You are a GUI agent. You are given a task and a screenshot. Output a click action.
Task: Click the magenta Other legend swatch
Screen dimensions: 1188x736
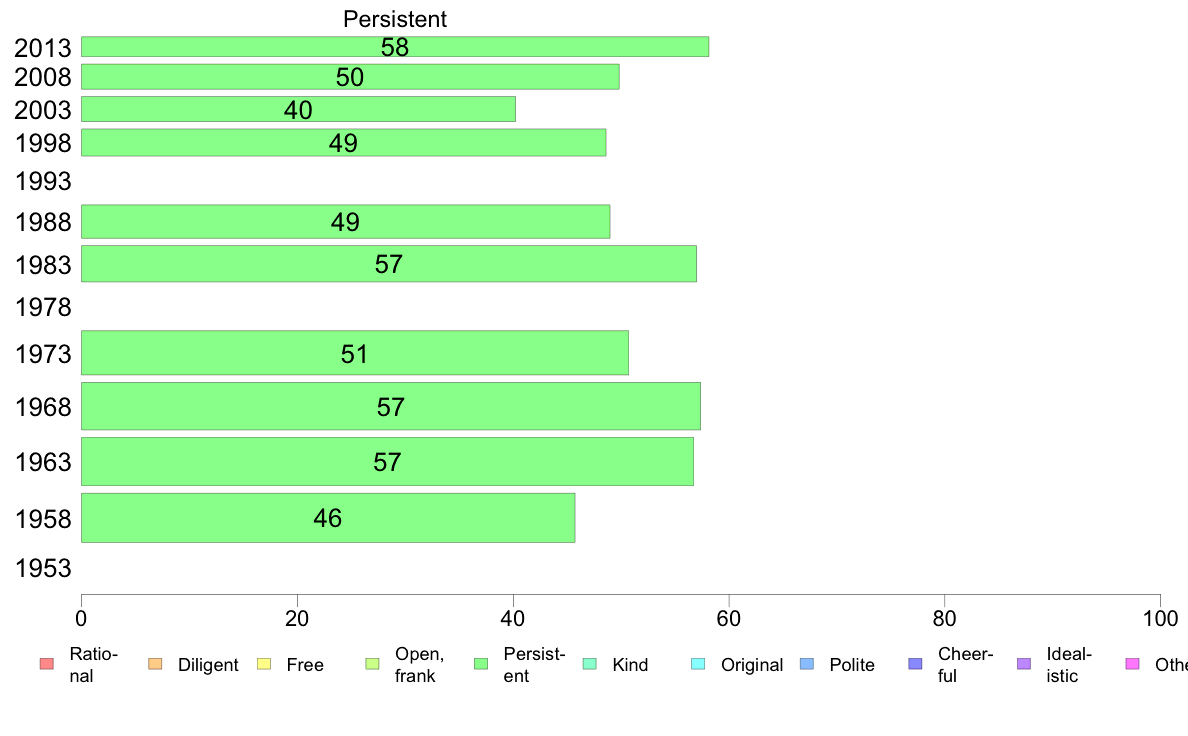pyautogui.click(x=1133, y=664)
